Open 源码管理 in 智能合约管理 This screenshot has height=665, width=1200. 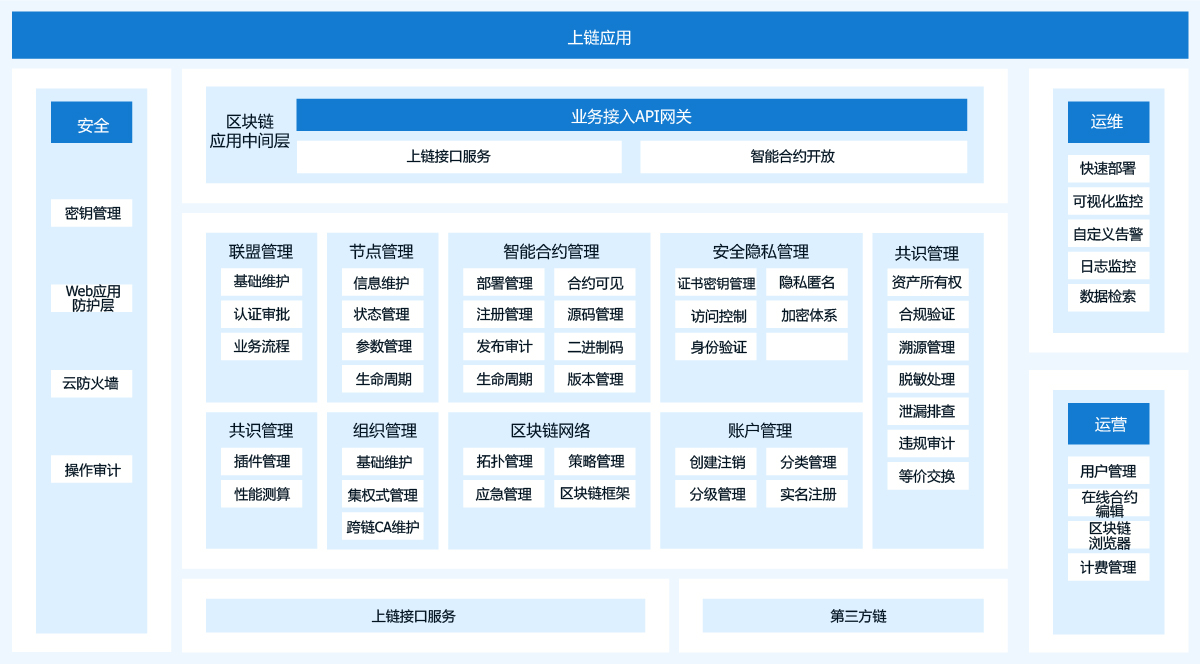coord(595,314)
